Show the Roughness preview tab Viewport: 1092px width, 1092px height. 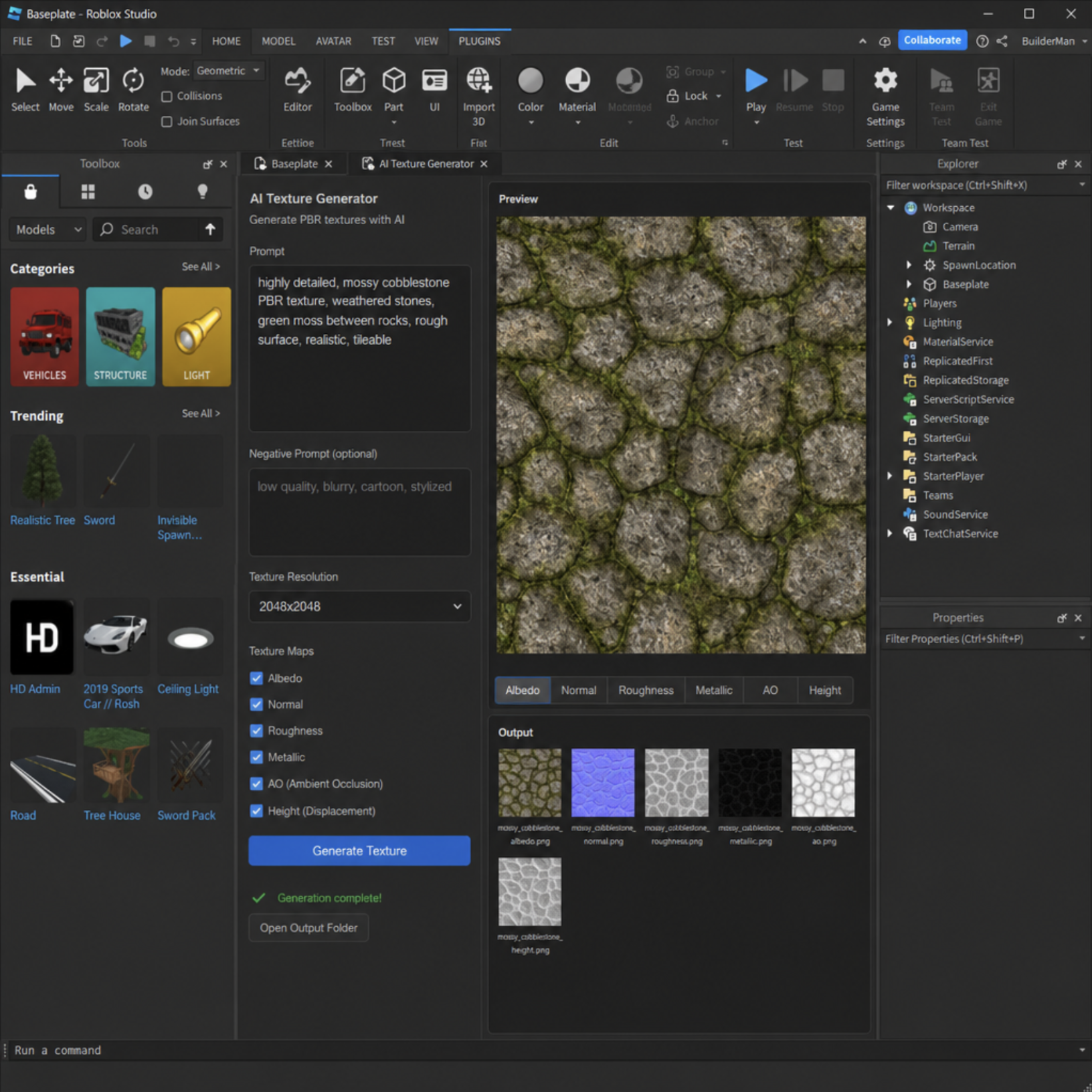646,690
